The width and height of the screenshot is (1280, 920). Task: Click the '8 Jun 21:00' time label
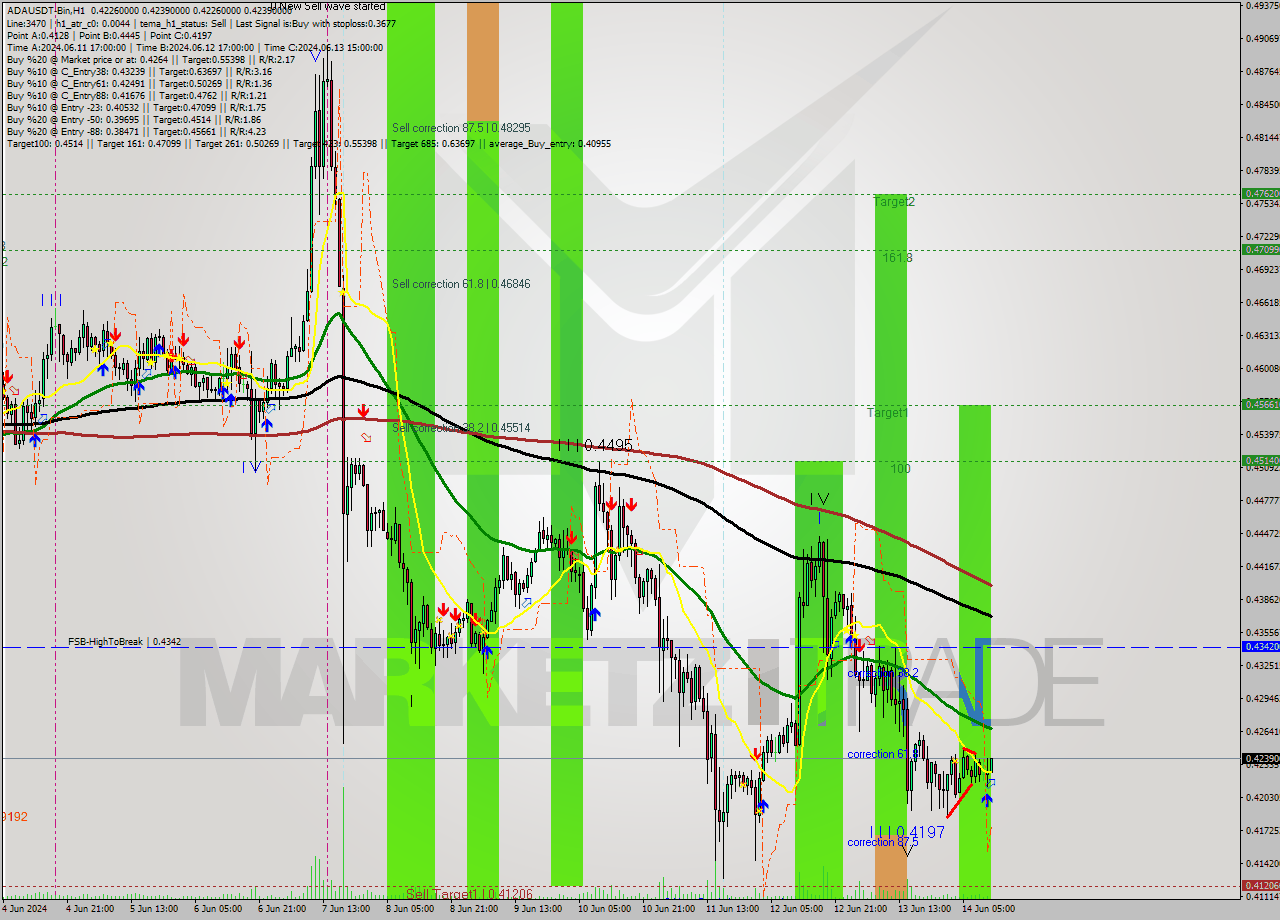click(473, 909)
